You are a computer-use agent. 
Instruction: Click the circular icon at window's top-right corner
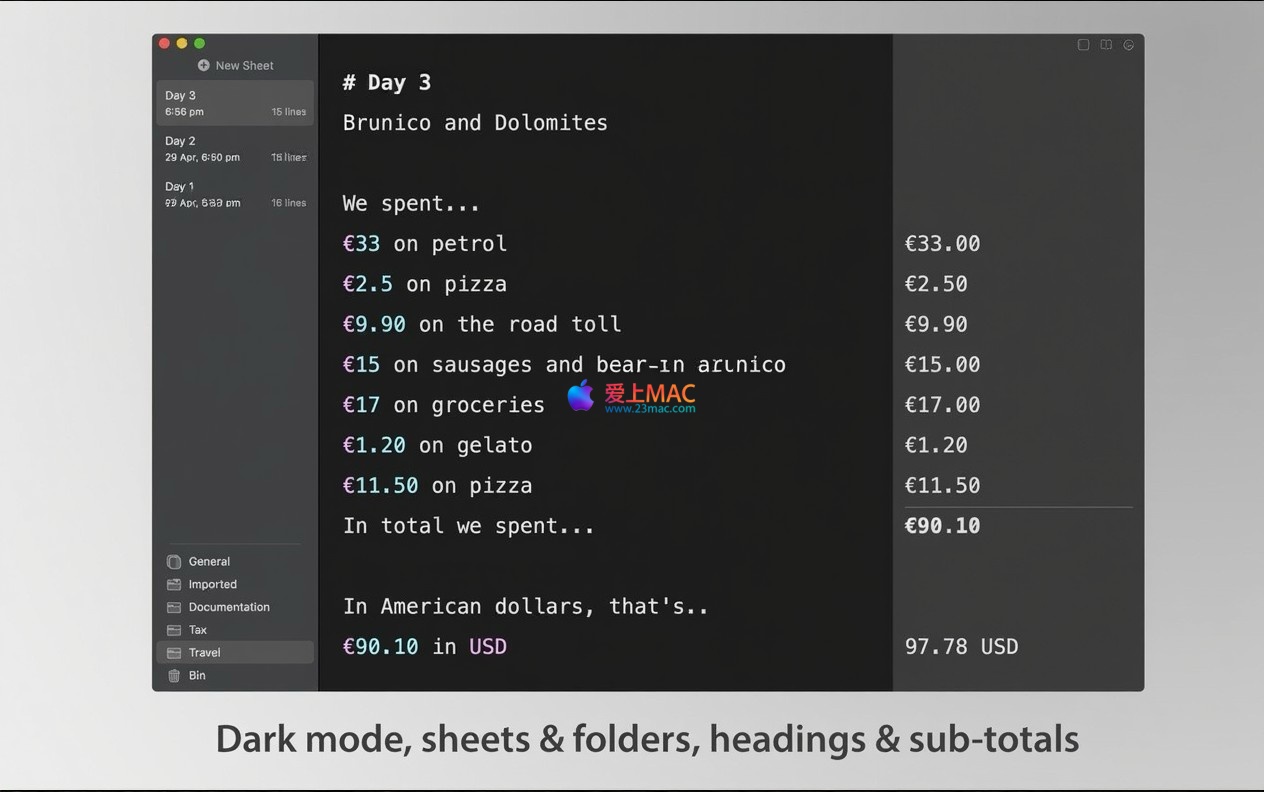tap(1129, 45)
